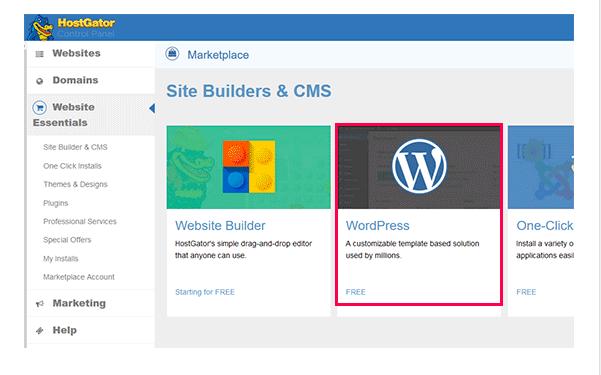601x375 pixels.
Task: Click the Website Builder blocks thumbnail
Action: tap(248, 167)
